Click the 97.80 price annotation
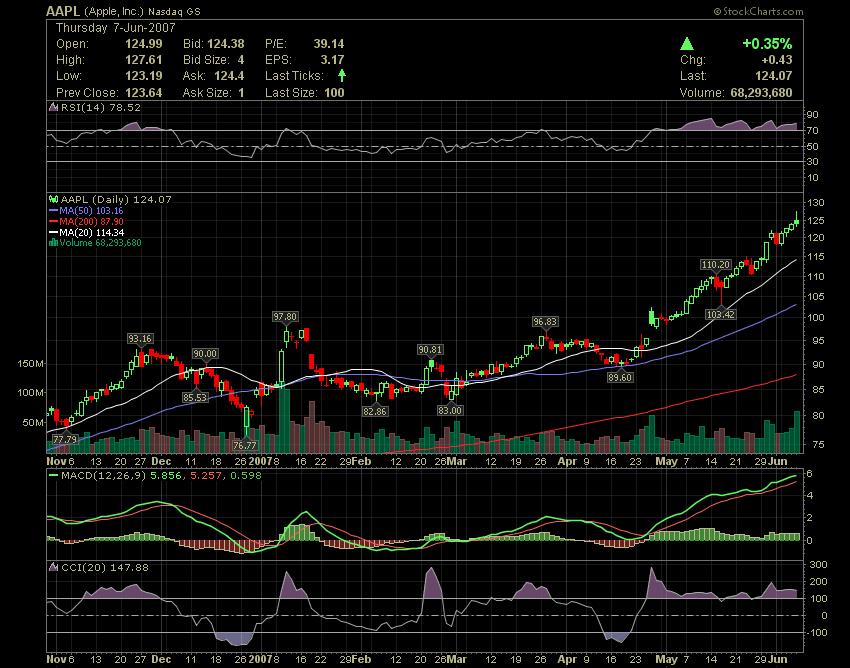 click(x=285, y=317)
